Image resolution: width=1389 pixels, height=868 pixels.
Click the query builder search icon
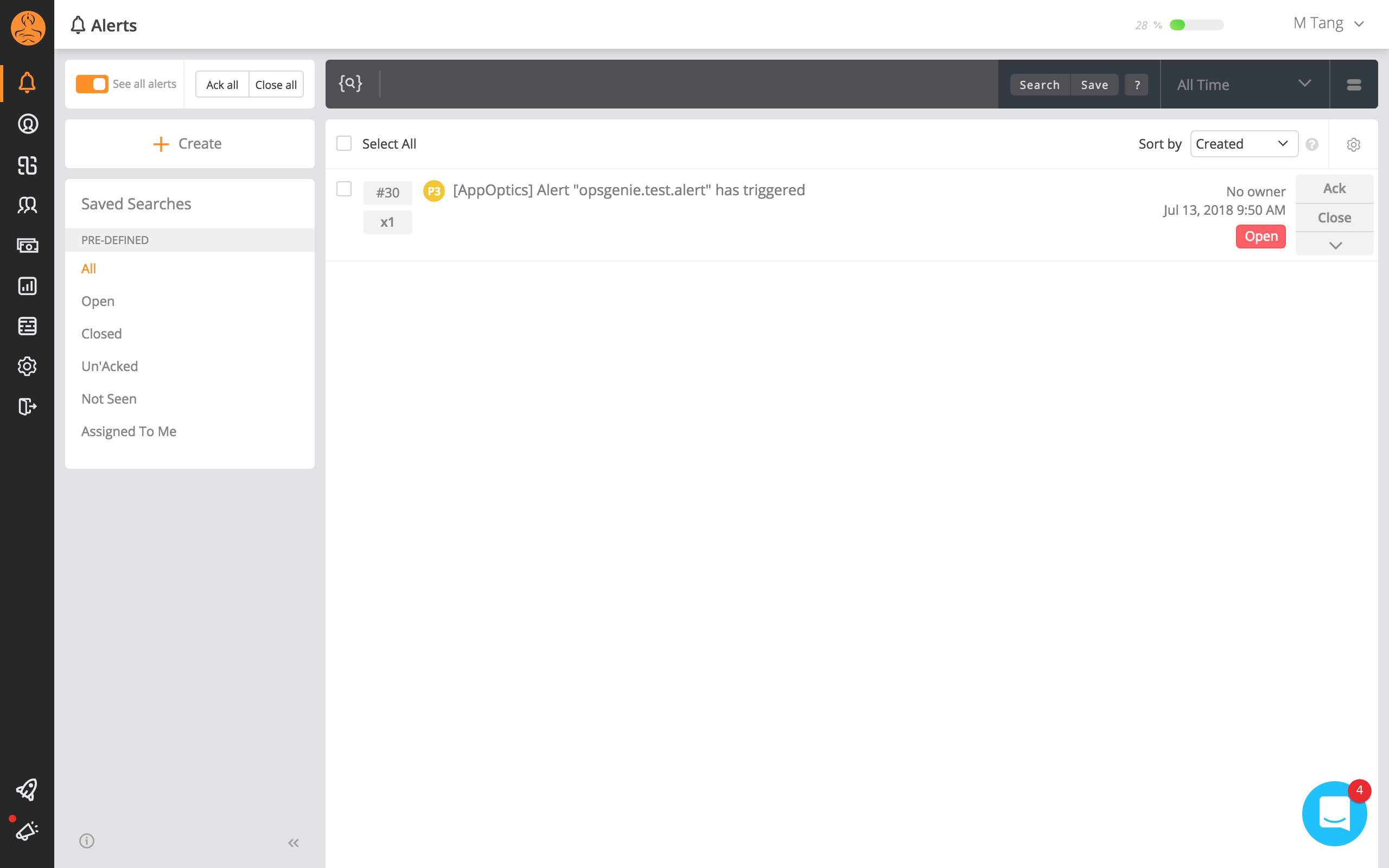[350, 84]
